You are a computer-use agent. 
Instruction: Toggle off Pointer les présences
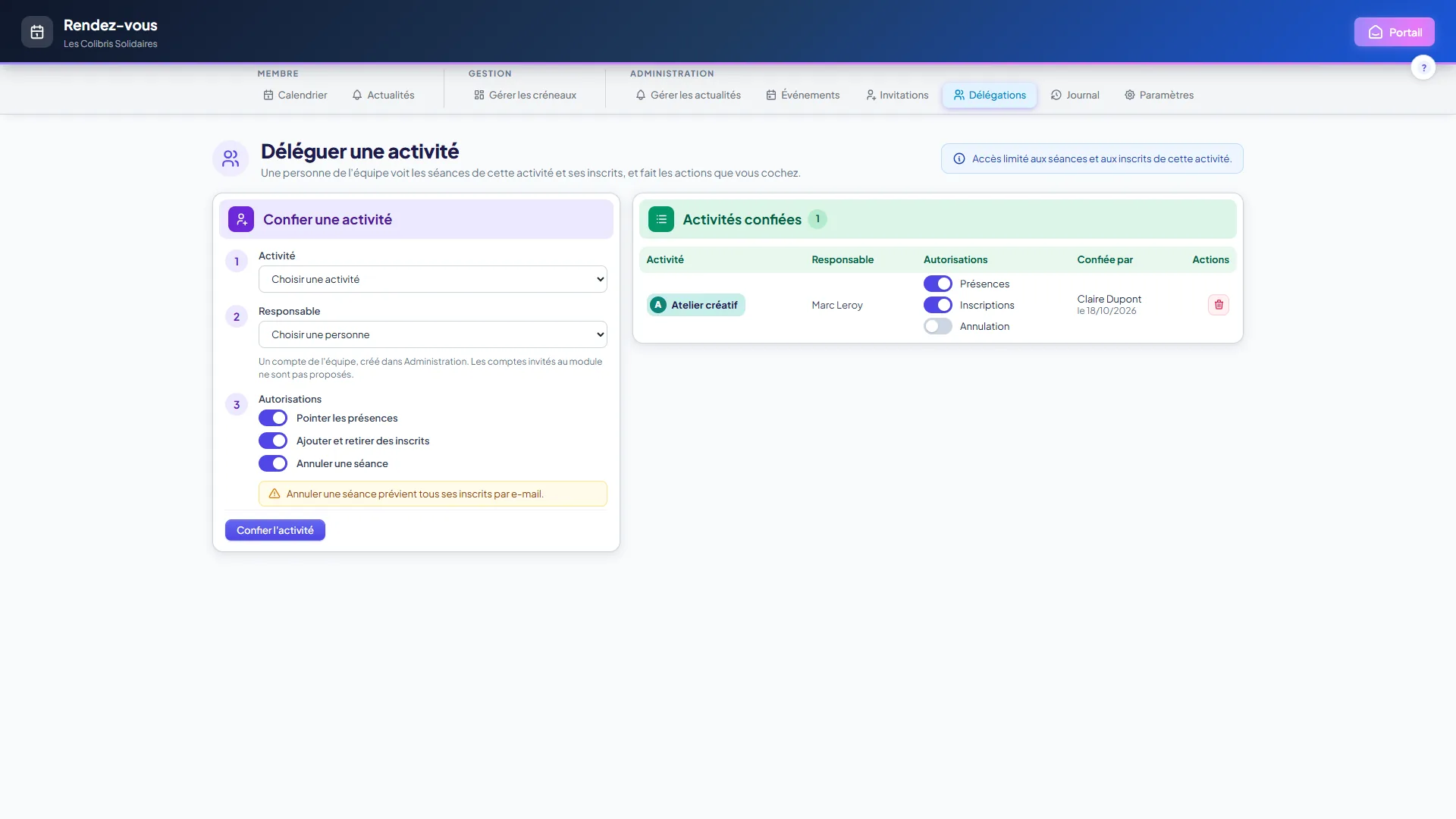point(273,418)
